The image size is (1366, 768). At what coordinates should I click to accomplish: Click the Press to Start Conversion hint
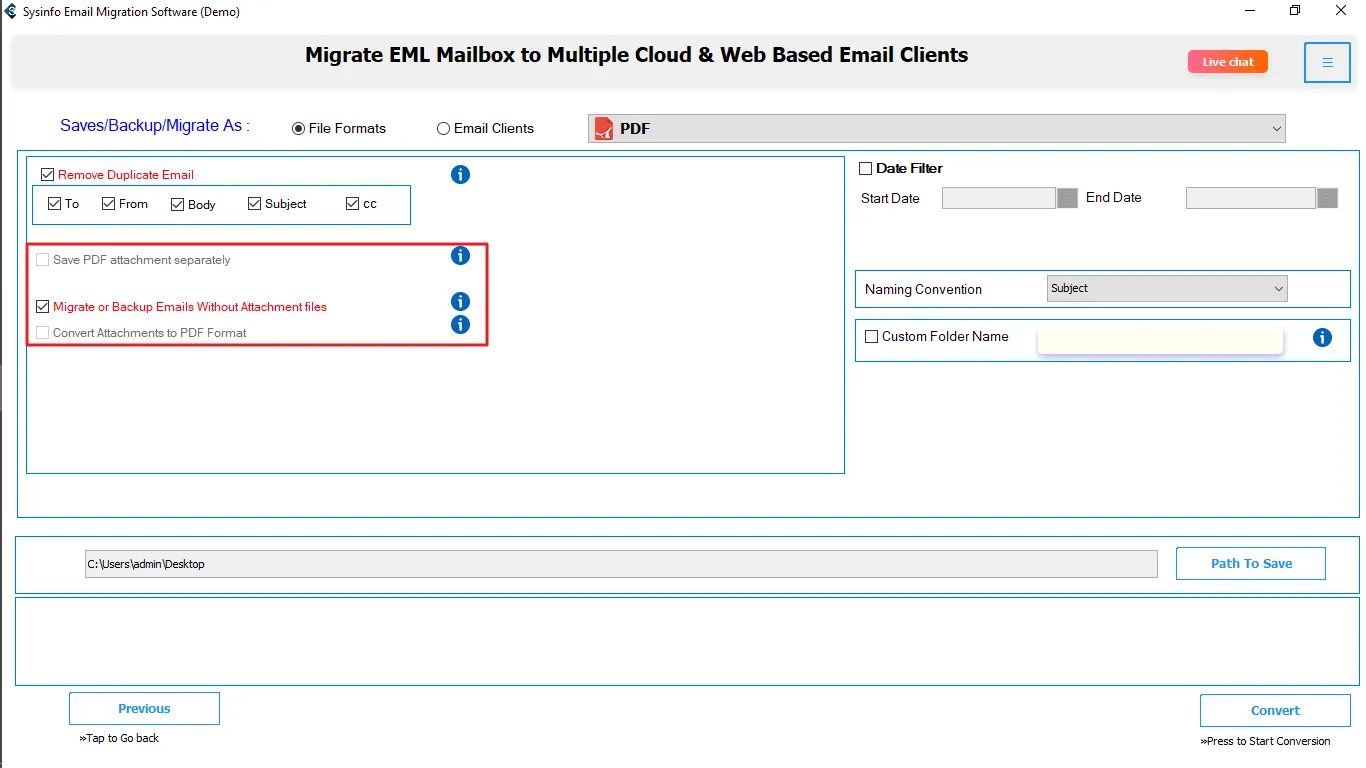coord(1265,741)
